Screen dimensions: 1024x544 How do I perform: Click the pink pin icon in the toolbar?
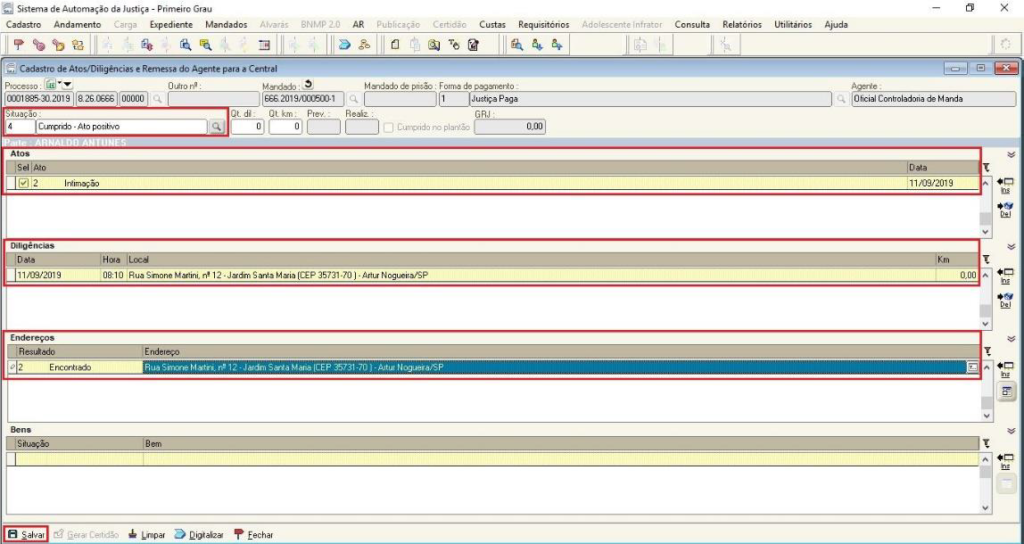tap(39, 44)
